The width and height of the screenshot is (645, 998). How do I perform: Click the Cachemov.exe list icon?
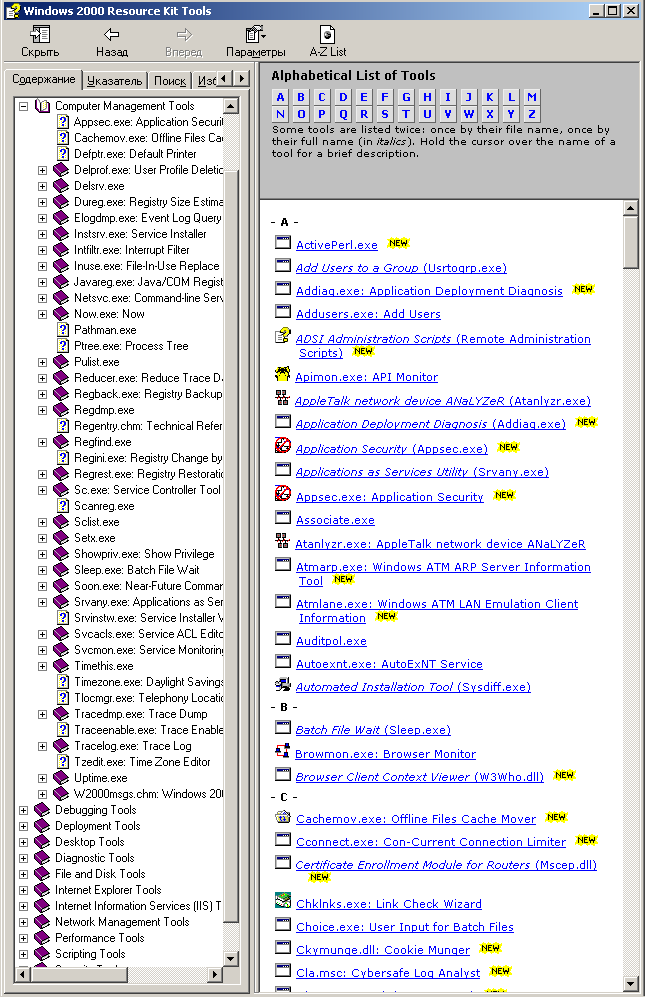click(x=283, y=817)
